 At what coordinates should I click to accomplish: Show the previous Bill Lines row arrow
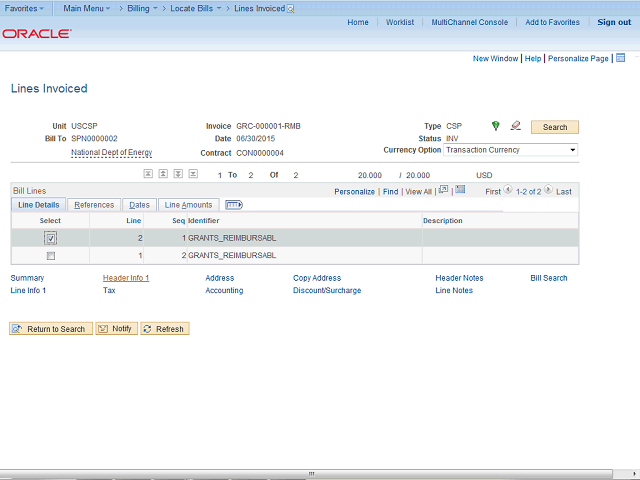[508, 189]
